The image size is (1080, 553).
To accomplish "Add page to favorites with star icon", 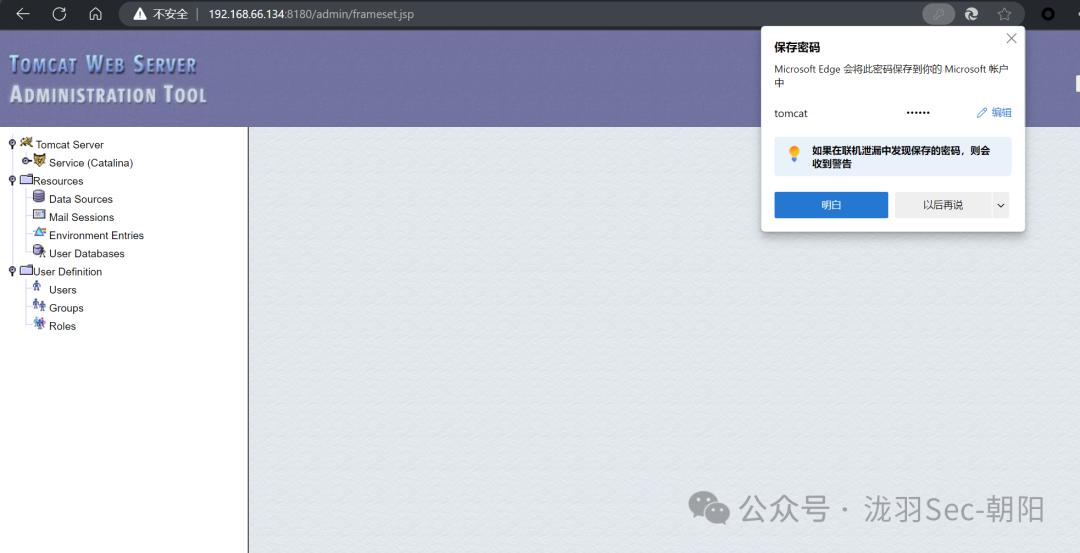I will tap(1004, 14).
